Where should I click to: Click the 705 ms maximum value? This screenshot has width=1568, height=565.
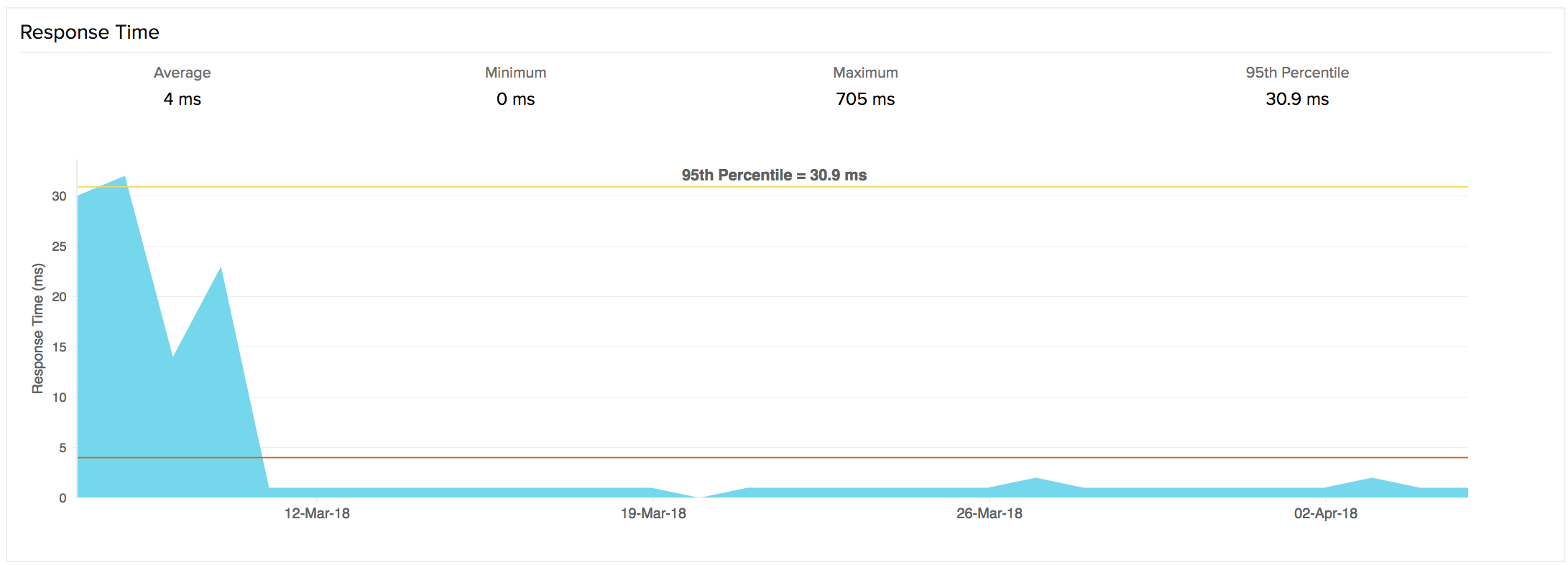click(865, 99)
